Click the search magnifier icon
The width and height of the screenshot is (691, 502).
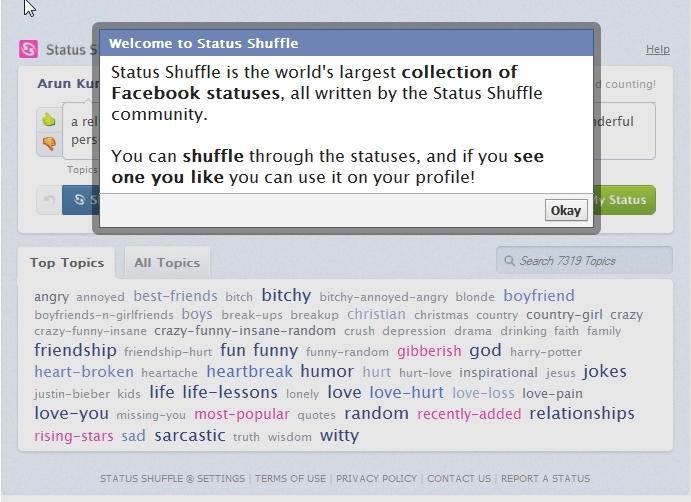509,260
